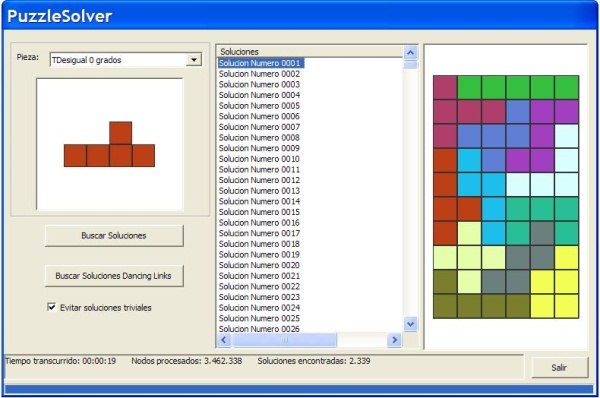Click the solution board grid image

tap(506, 197)
